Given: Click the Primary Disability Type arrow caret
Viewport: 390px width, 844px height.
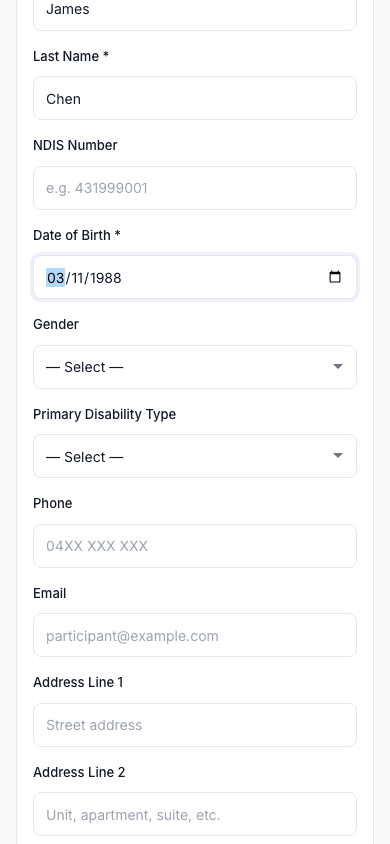Looking at the screenshot, I should coord(337,456).
